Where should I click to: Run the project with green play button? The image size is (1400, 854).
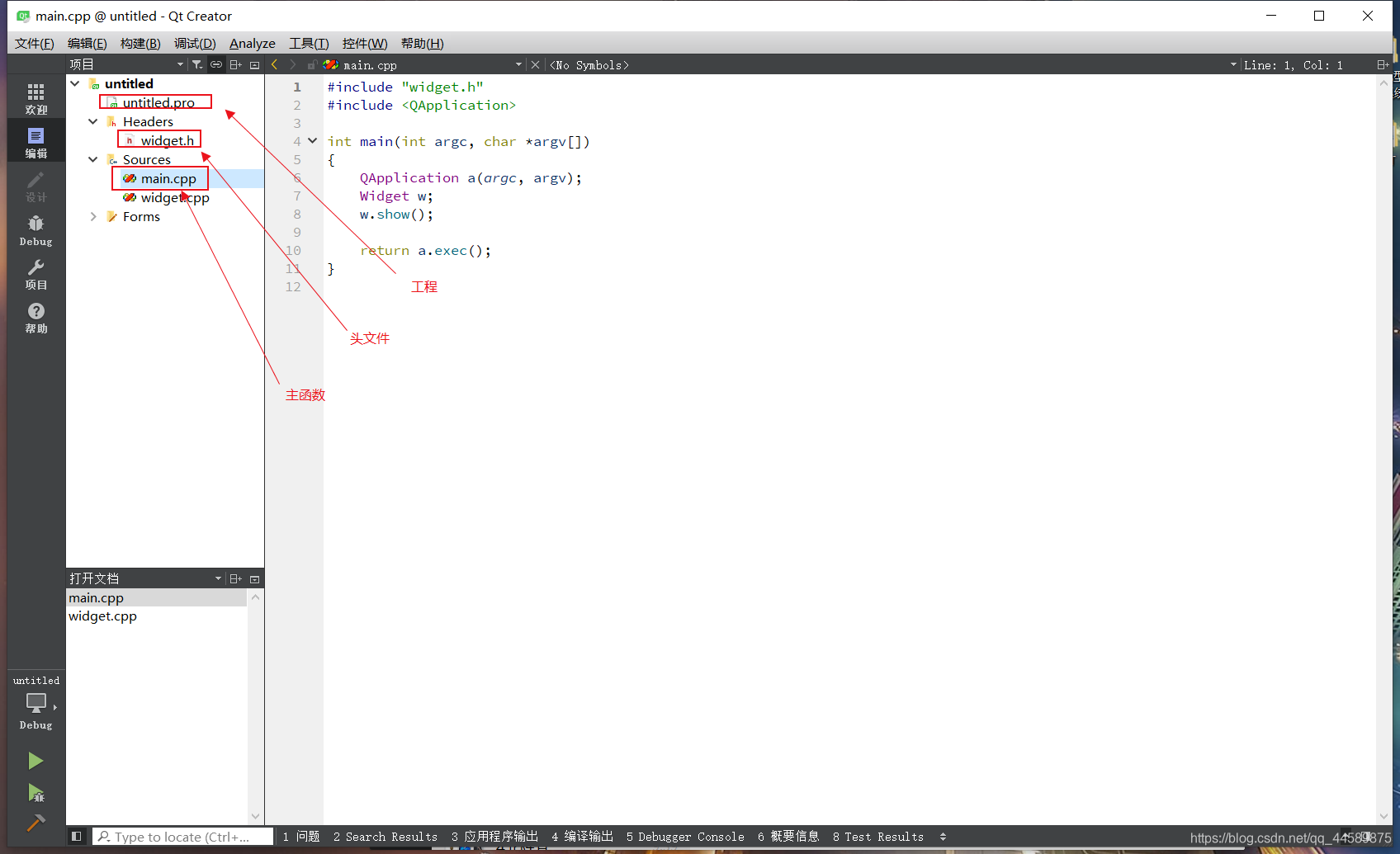(35, 760)
